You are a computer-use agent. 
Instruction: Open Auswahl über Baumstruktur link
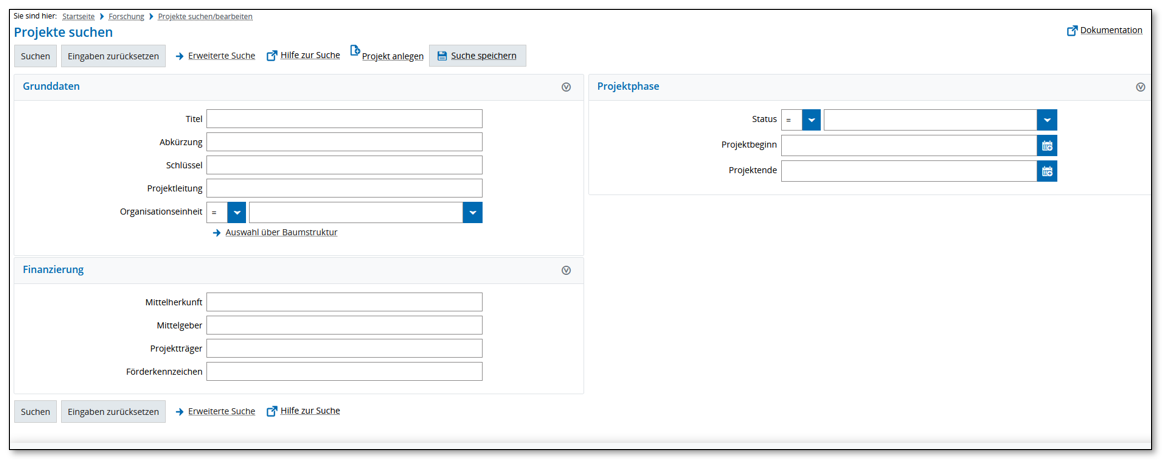coord(281,233)
